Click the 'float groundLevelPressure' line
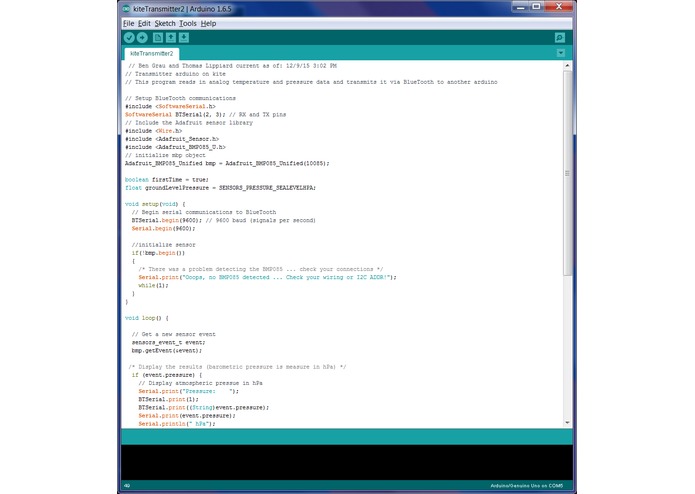Viewport: 695px width, 494px height. [x=220, y=188]
